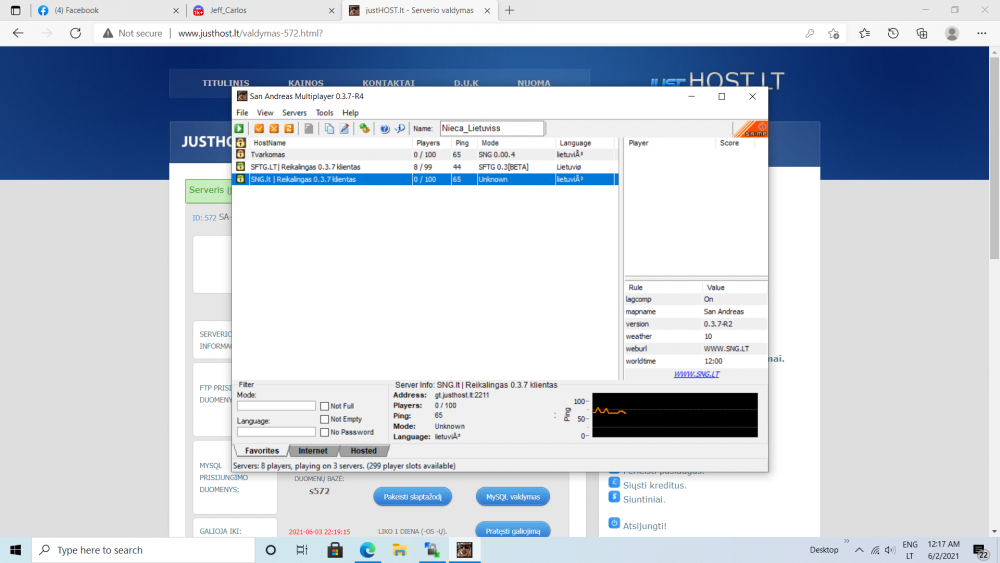Image resolution: width=1000 pixels, height=563 pixels.
Task: Sort by HostName column header
Action: click(330, 143)
